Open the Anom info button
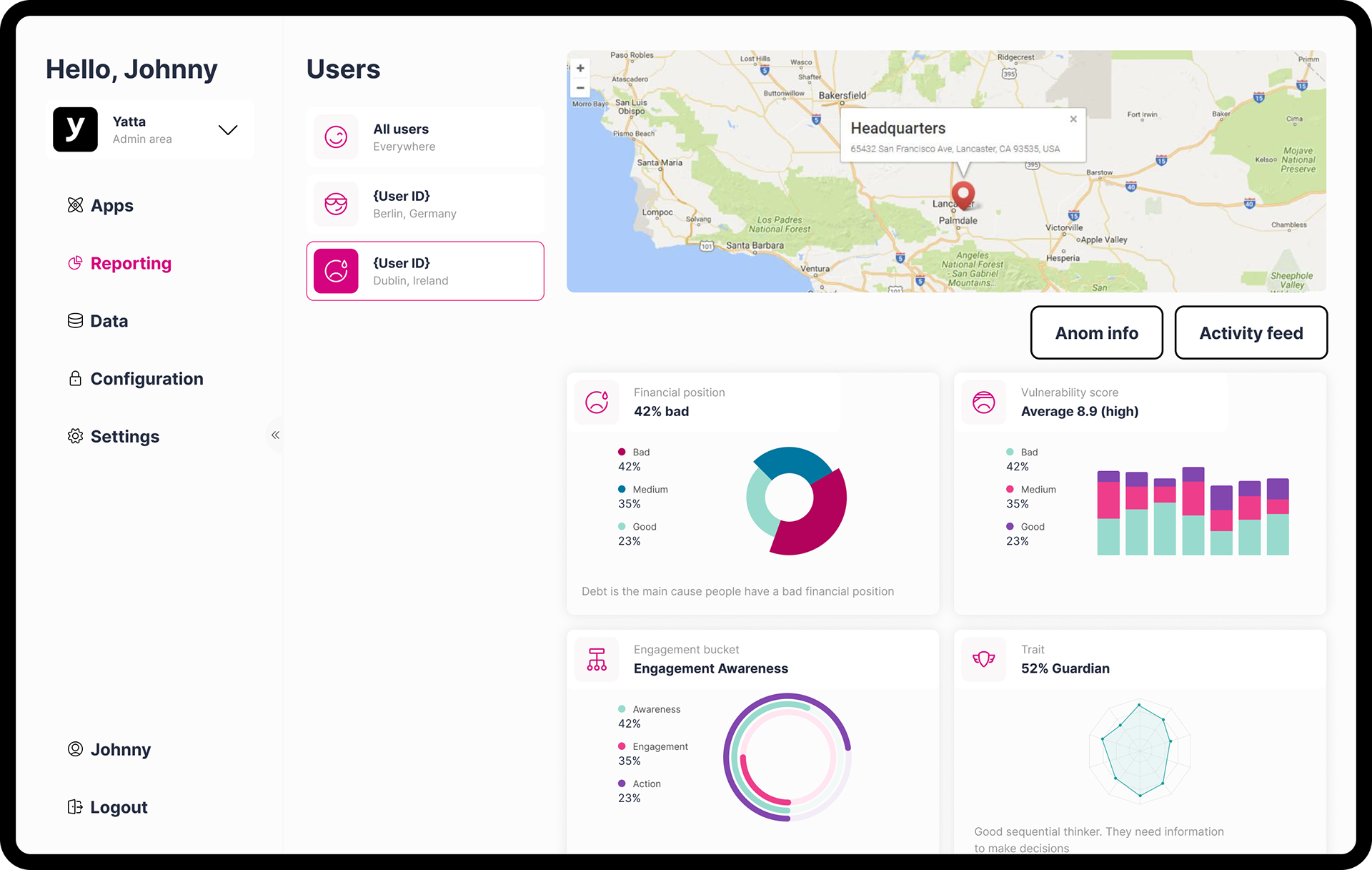 [1096, 333]
